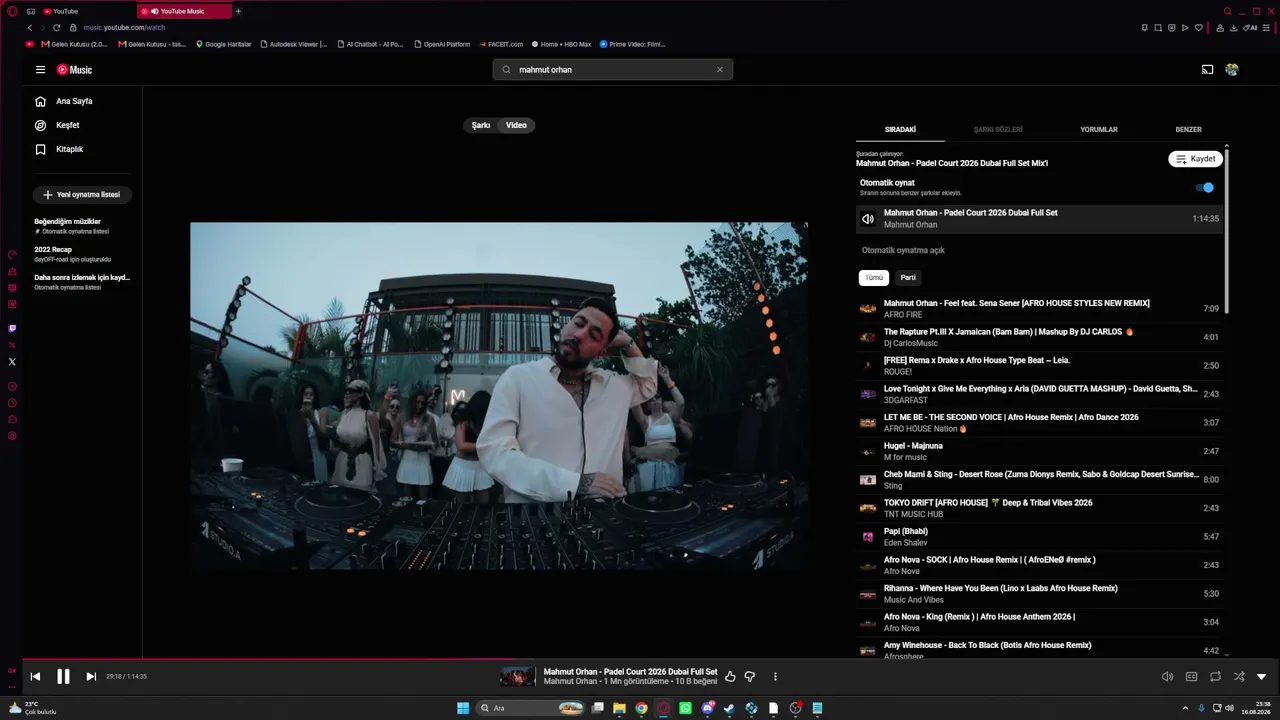This screenshot has height=720, width=1280.
Task: Open the three-dot menu for current song
Action: (x=775, y=677)
